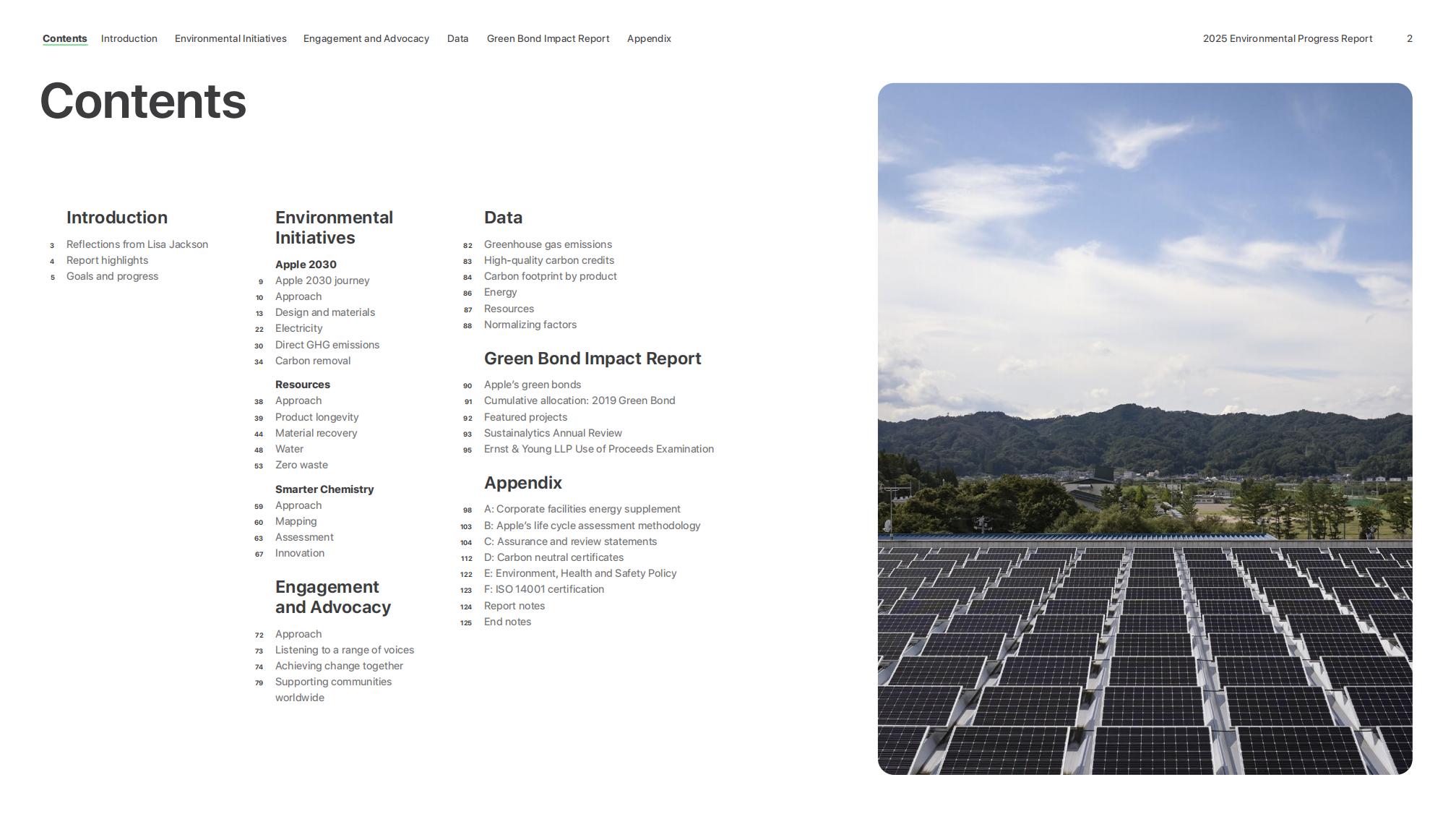Click the 'Smarter Chemistry' subsection heading
The image size is (1456, 819).
pyautogui.click(x=324, y=489)
